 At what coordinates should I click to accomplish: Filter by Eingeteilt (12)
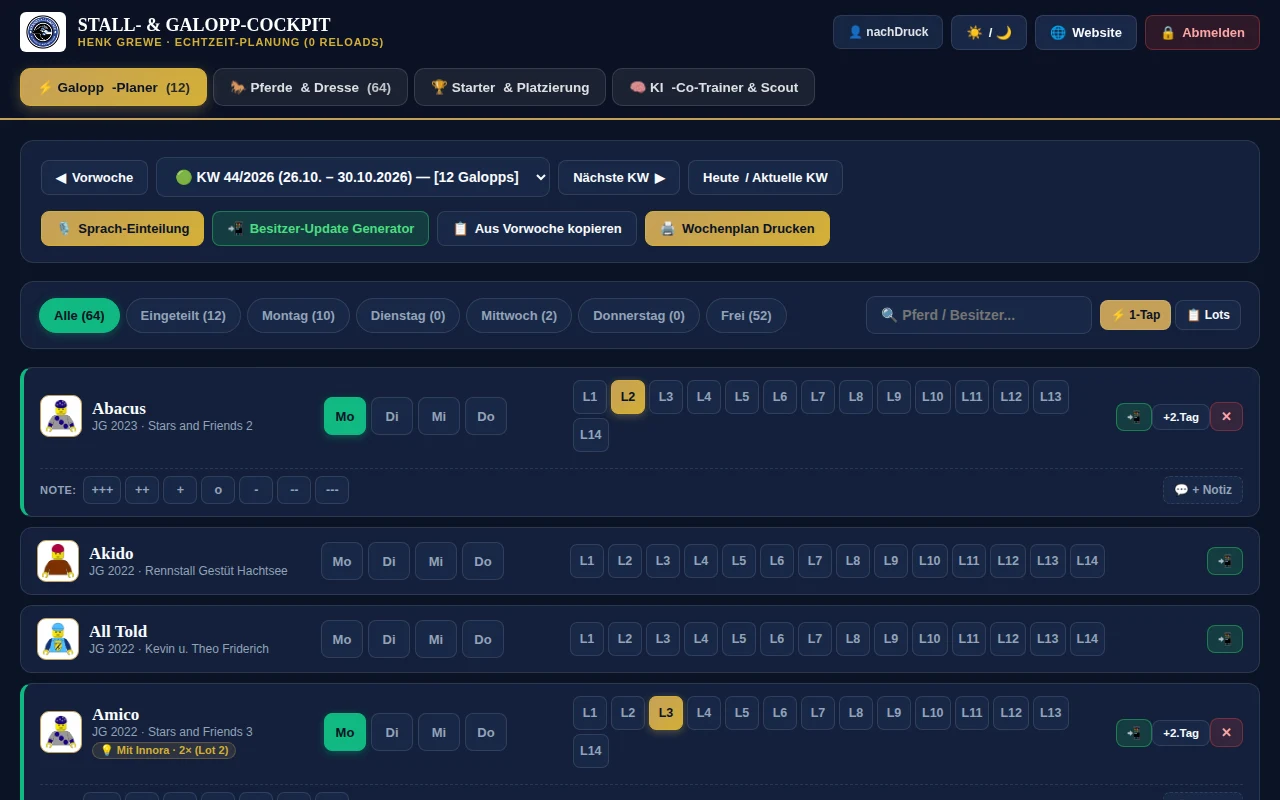pos(183,316)
